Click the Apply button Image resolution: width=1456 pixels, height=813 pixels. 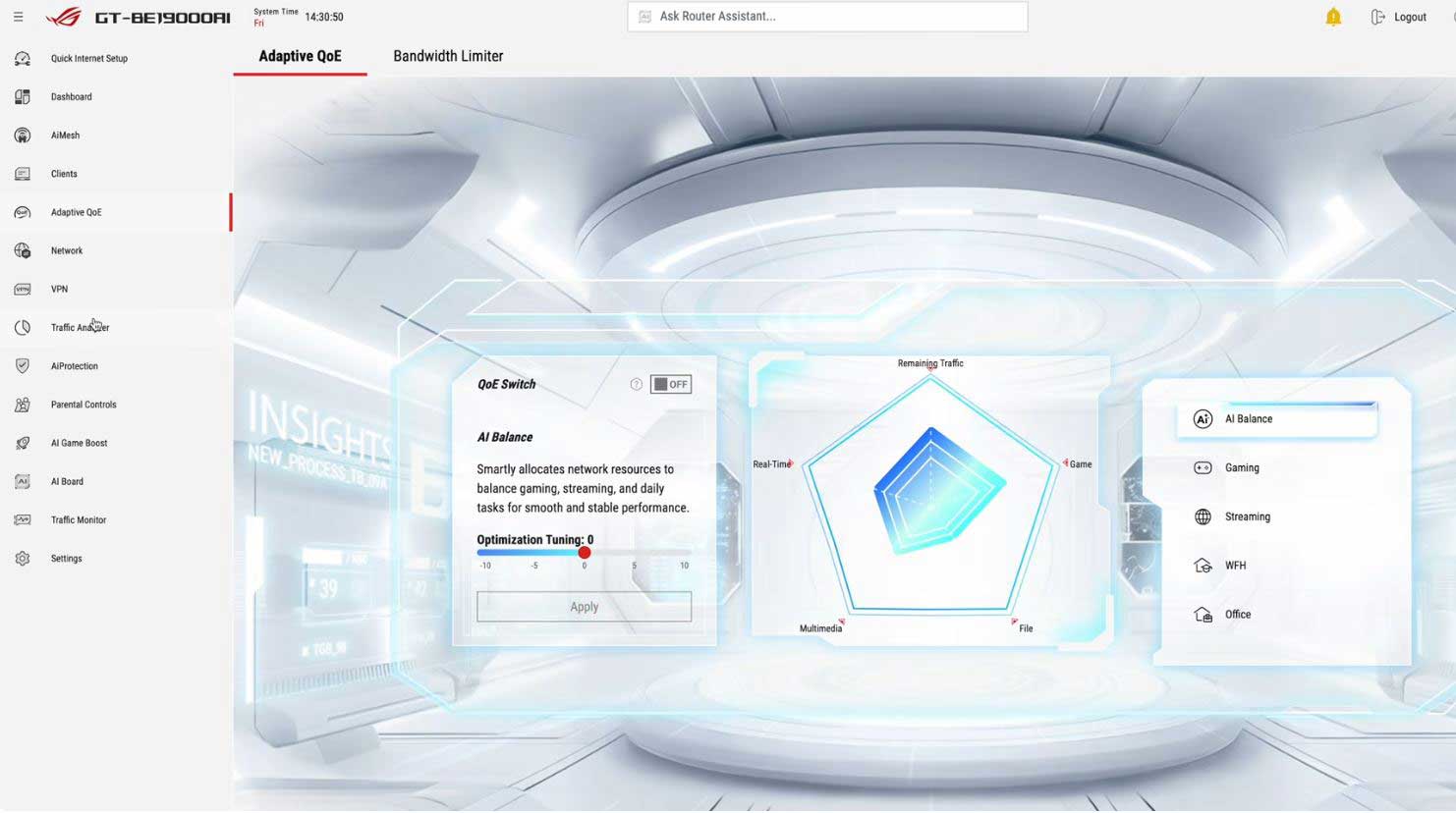coord(584,607)
